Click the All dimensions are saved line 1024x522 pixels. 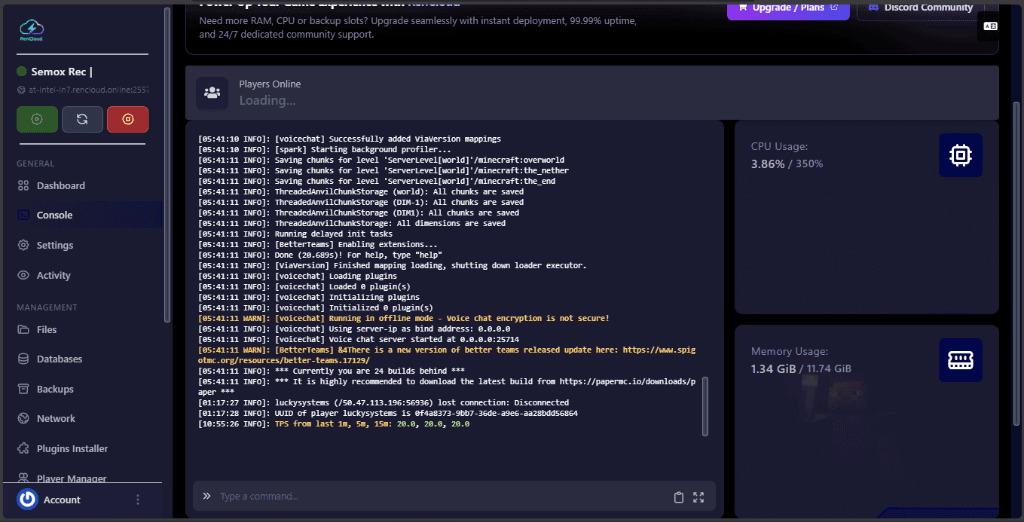351,223
